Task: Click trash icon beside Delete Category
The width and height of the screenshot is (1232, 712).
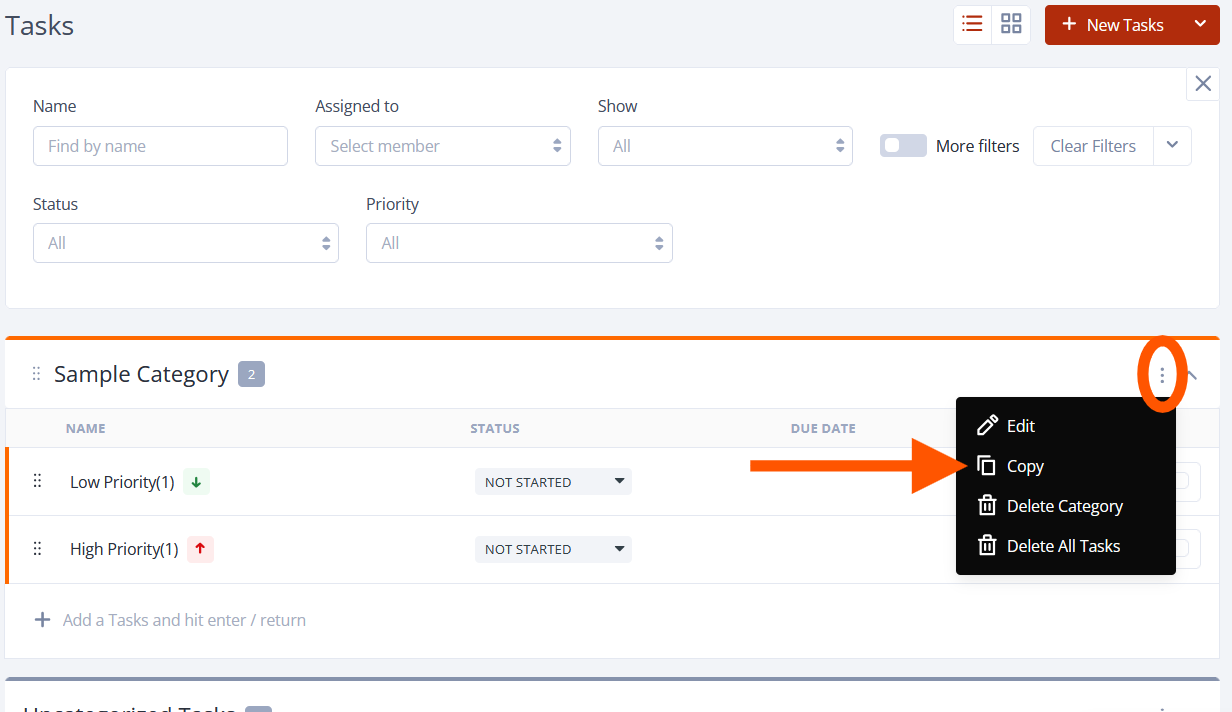Action: 987,506
